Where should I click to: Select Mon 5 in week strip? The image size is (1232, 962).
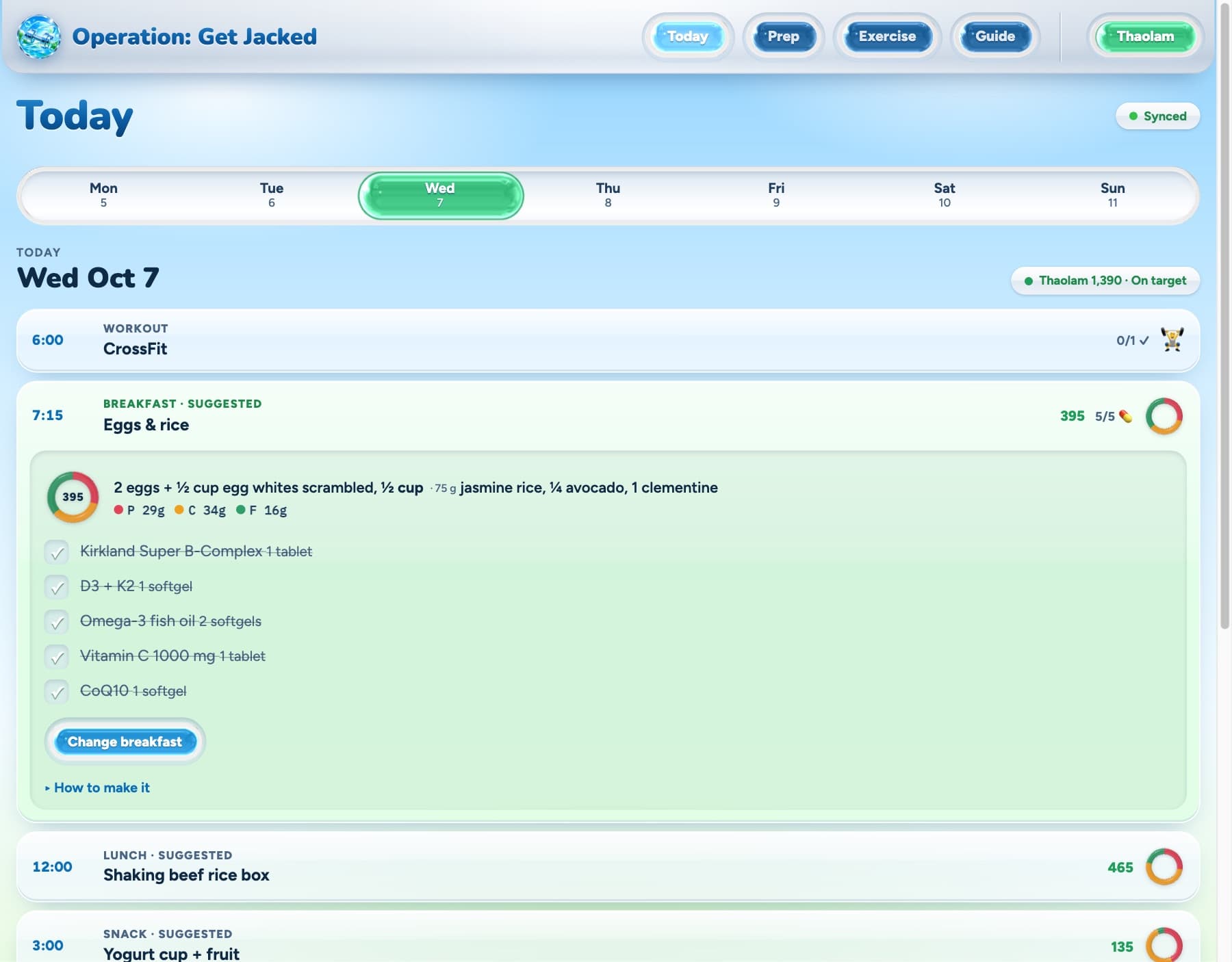click(103, 195)
